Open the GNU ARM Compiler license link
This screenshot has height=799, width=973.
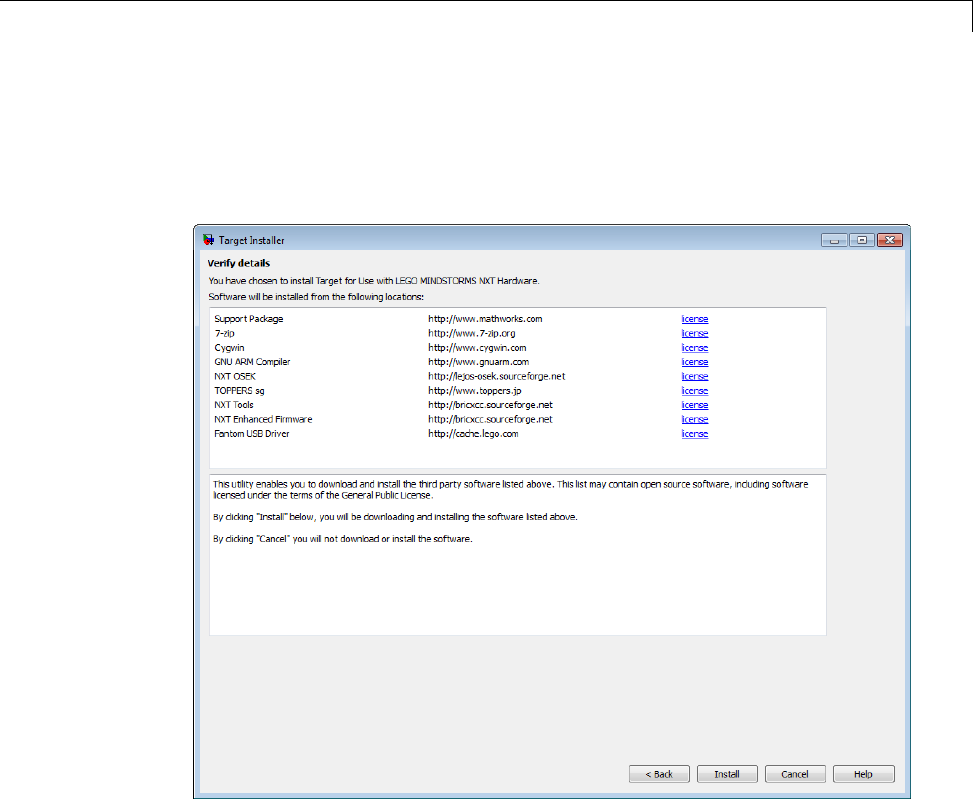tap(694, 362)
